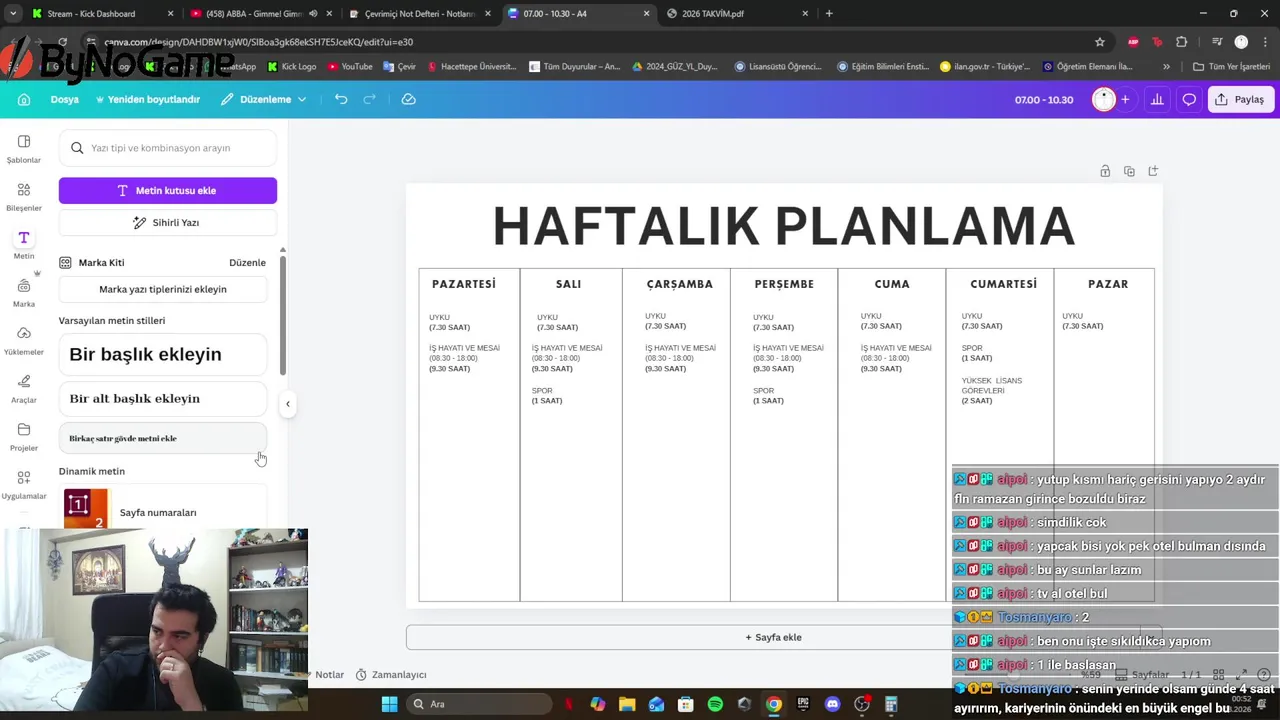Select the SALI column header

tap(568, 284)
